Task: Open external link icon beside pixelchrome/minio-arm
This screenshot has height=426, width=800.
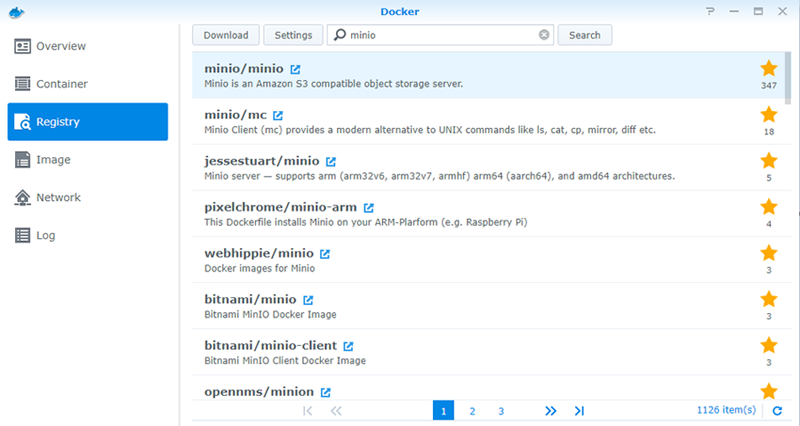Action: (369, 208)
